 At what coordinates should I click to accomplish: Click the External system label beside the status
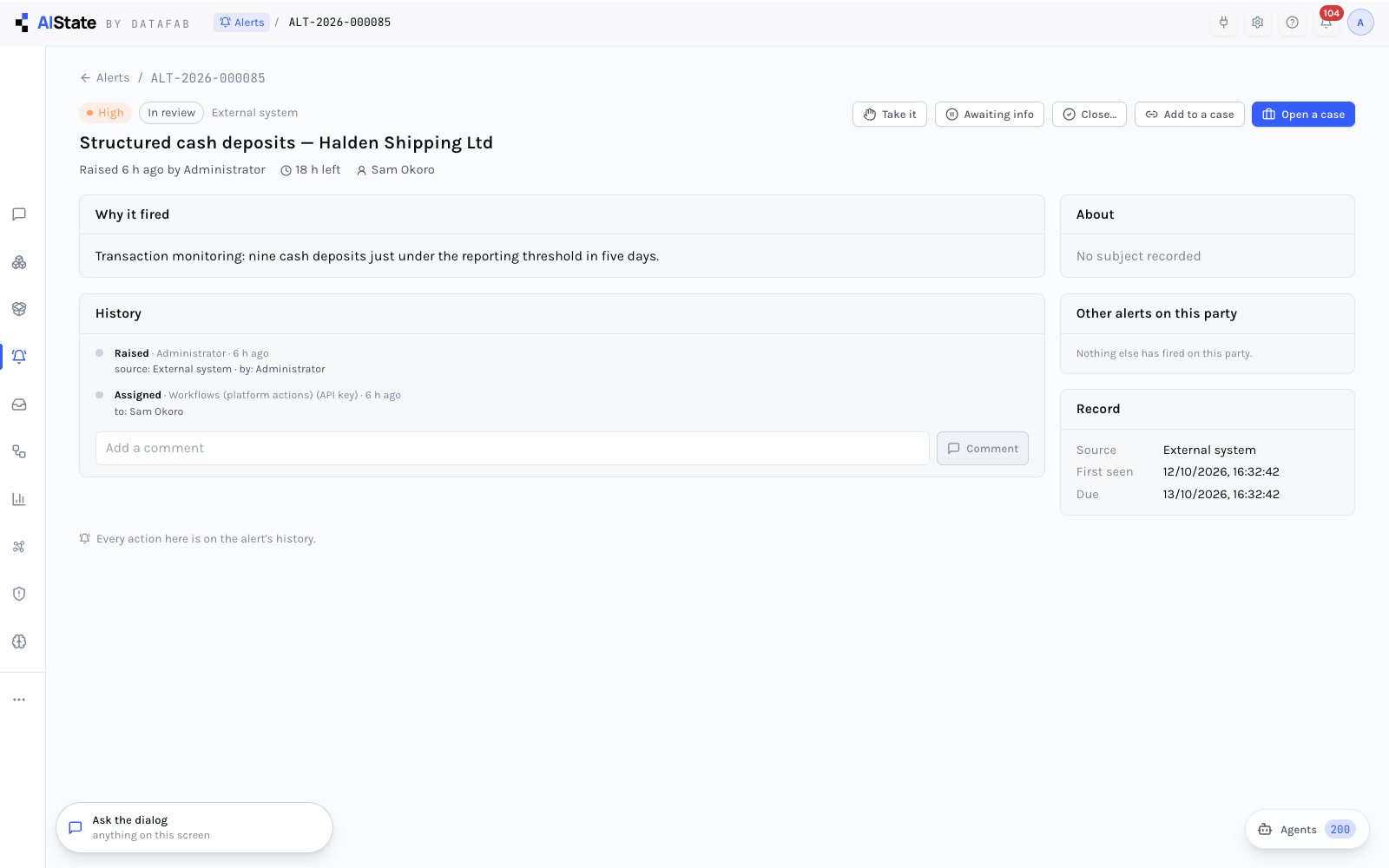[x=254, y=113]
